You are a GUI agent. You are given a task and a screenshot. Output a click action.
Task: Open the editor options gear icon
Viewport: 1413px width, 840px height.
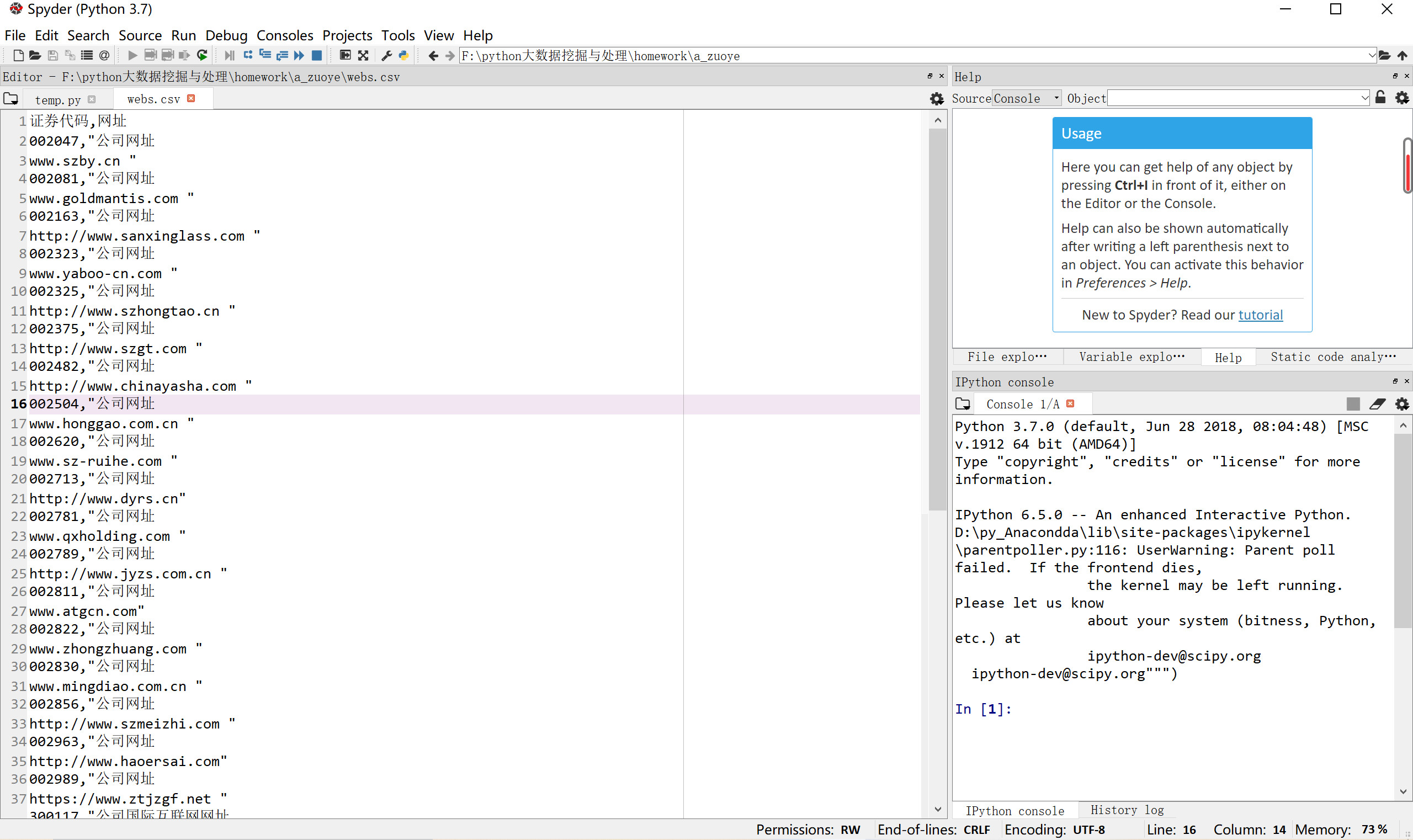(937, 99)
